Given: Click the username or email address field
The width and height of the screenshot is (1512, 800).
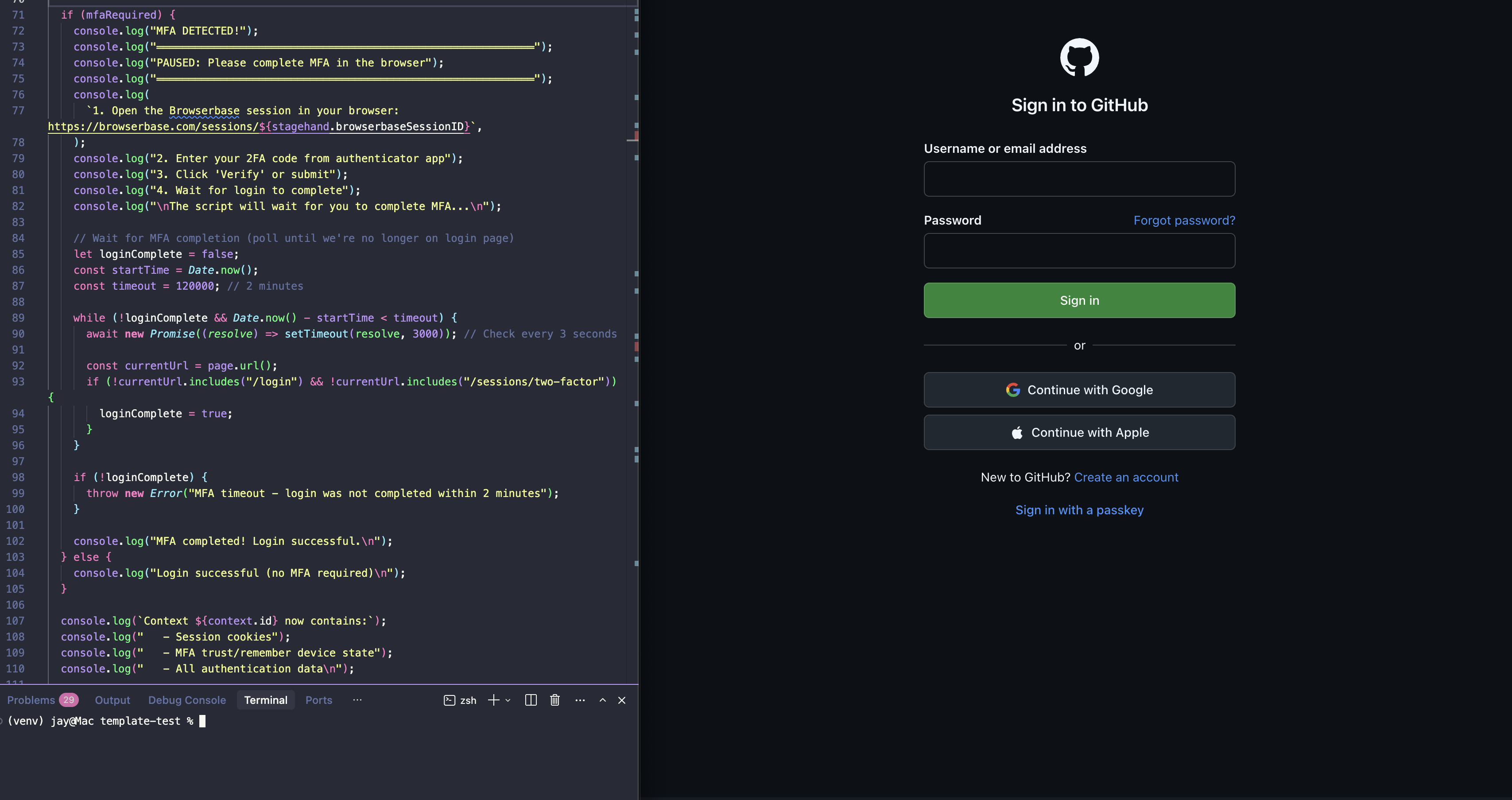Looking at the screenshot, I should [x=1079, y=179].
